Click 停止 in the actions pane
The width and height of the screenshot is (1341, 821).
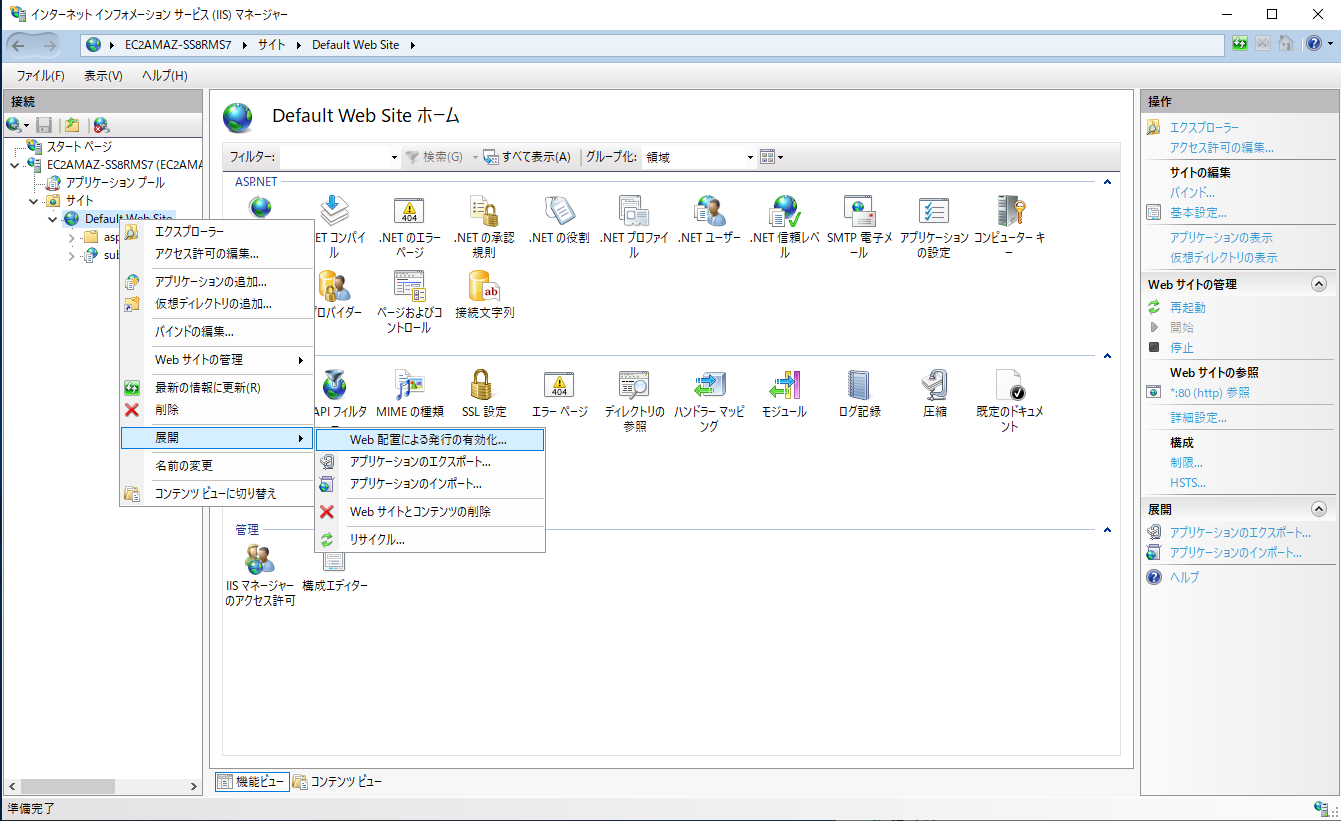pyautogui.click(x=1181, y=348)
